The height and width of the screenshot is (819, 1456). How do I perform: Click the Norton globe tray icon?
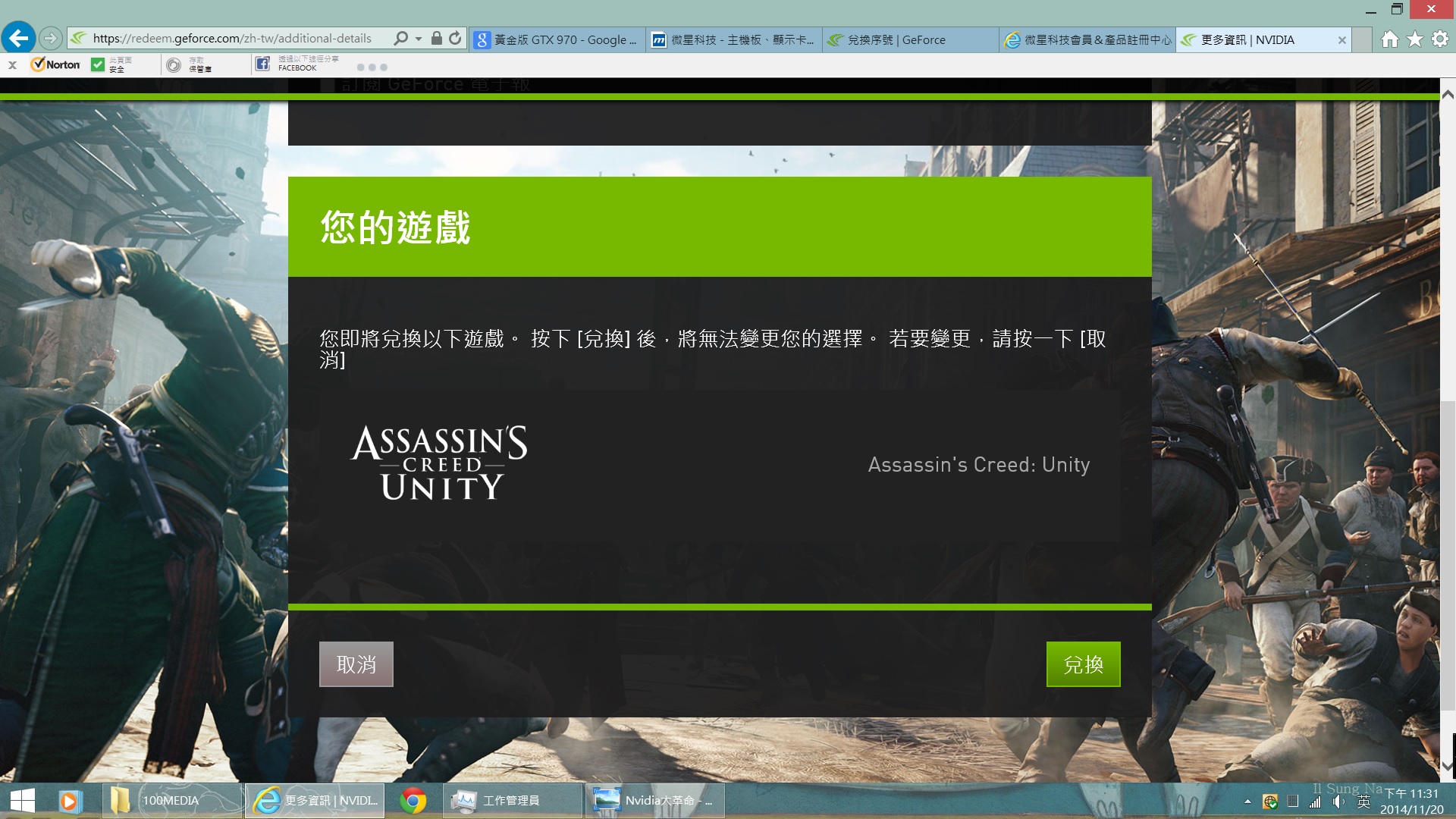coord(1270,802)
